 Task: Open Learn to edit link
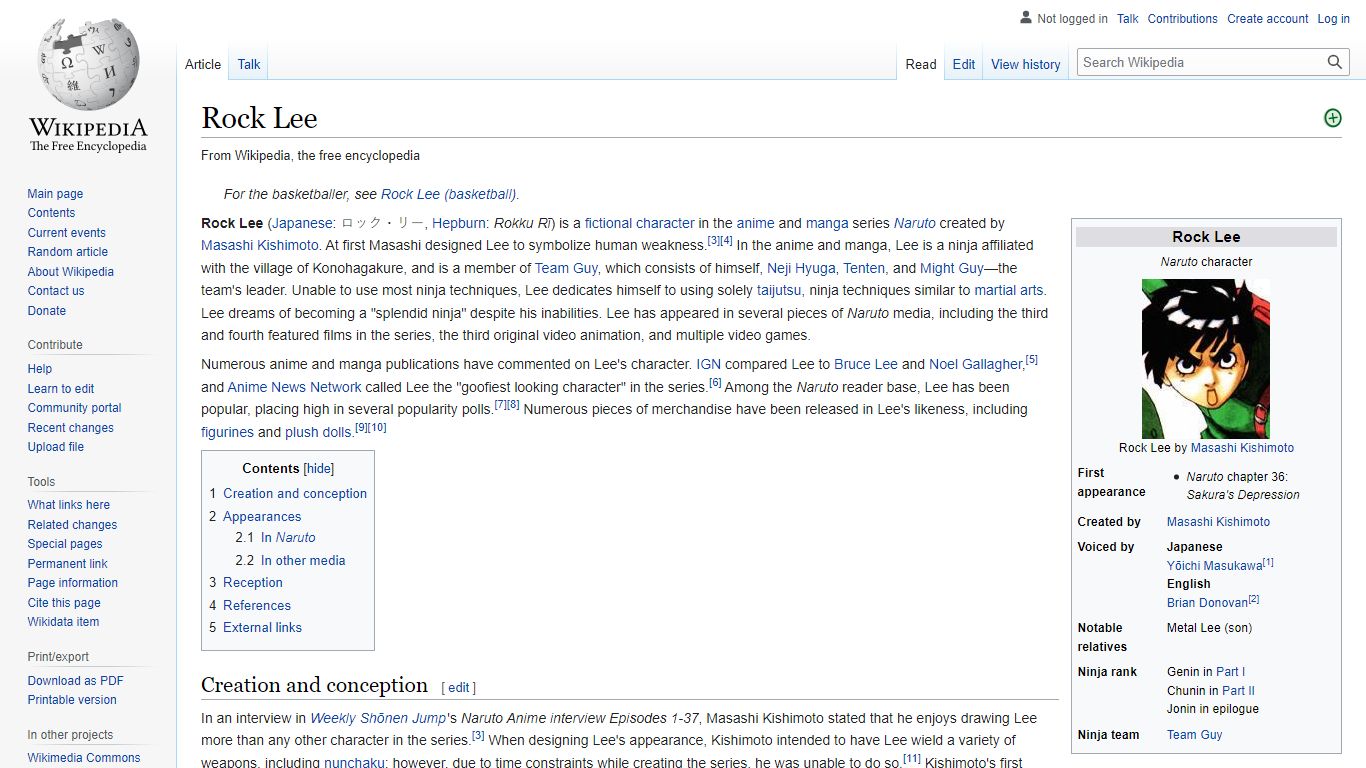[x=61, y=389]
